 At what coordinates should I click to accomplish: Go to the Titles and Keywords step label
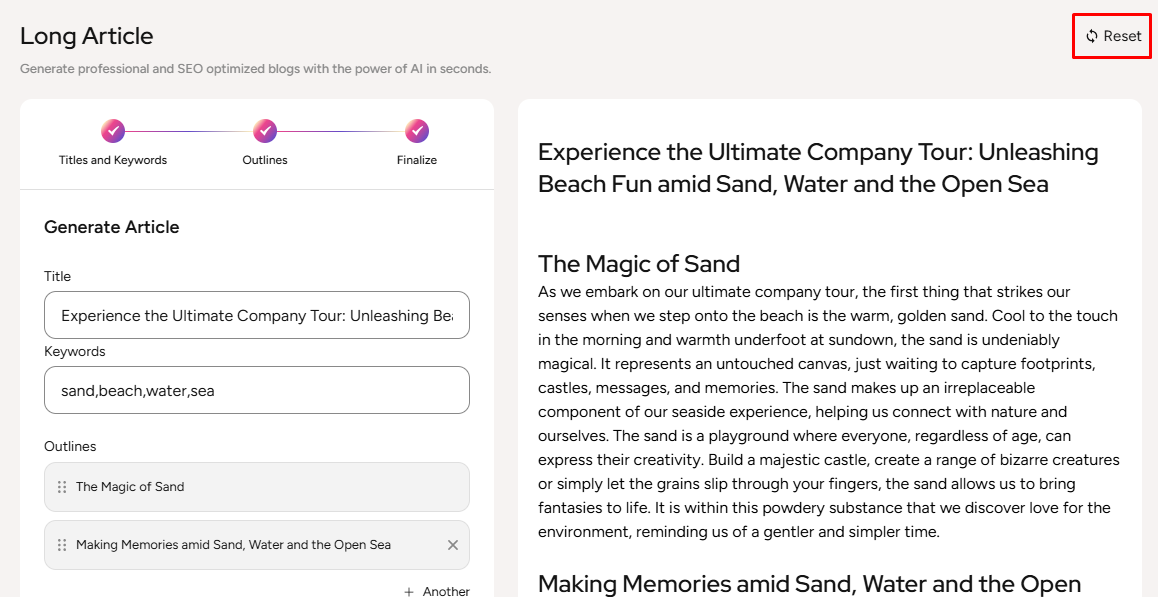(x=113, y=160)
